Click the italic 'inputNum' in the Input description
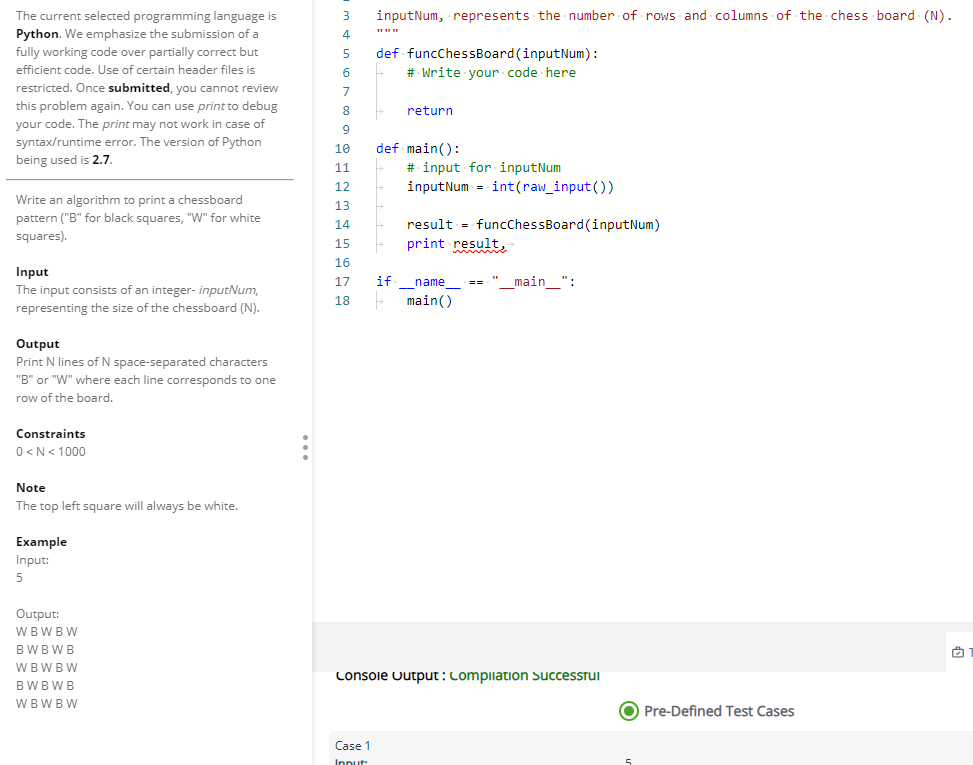 coord(227,290)
